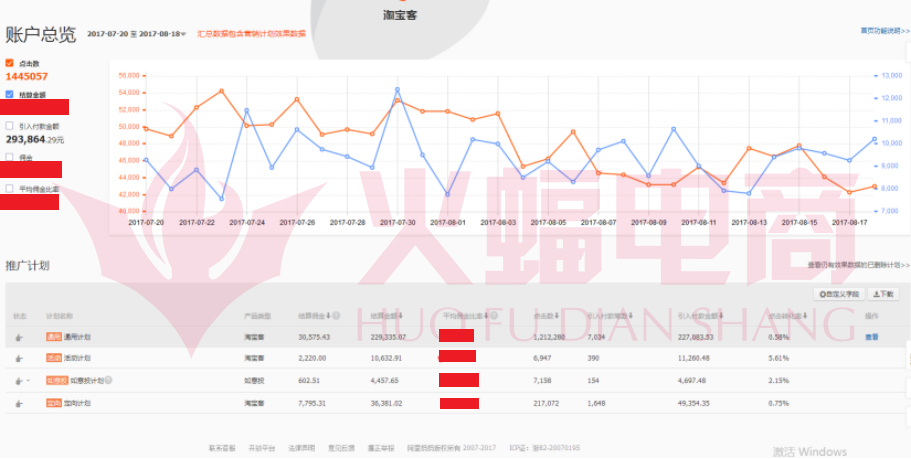Click 产品类型 column header
911x459 pixels.
257,316
